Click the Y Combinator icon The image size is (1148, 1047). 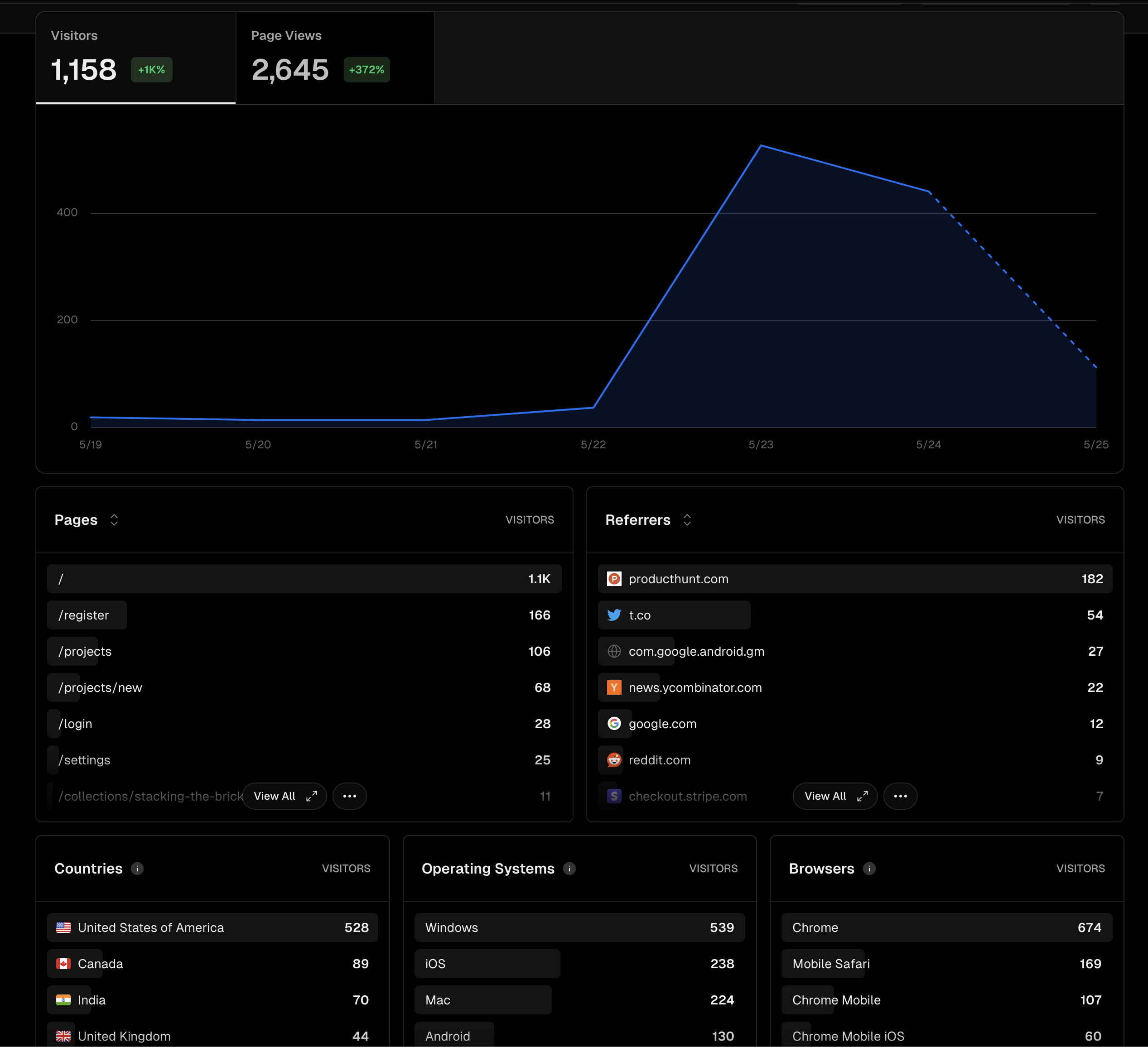pyautogui.click(x=614, y=688)
